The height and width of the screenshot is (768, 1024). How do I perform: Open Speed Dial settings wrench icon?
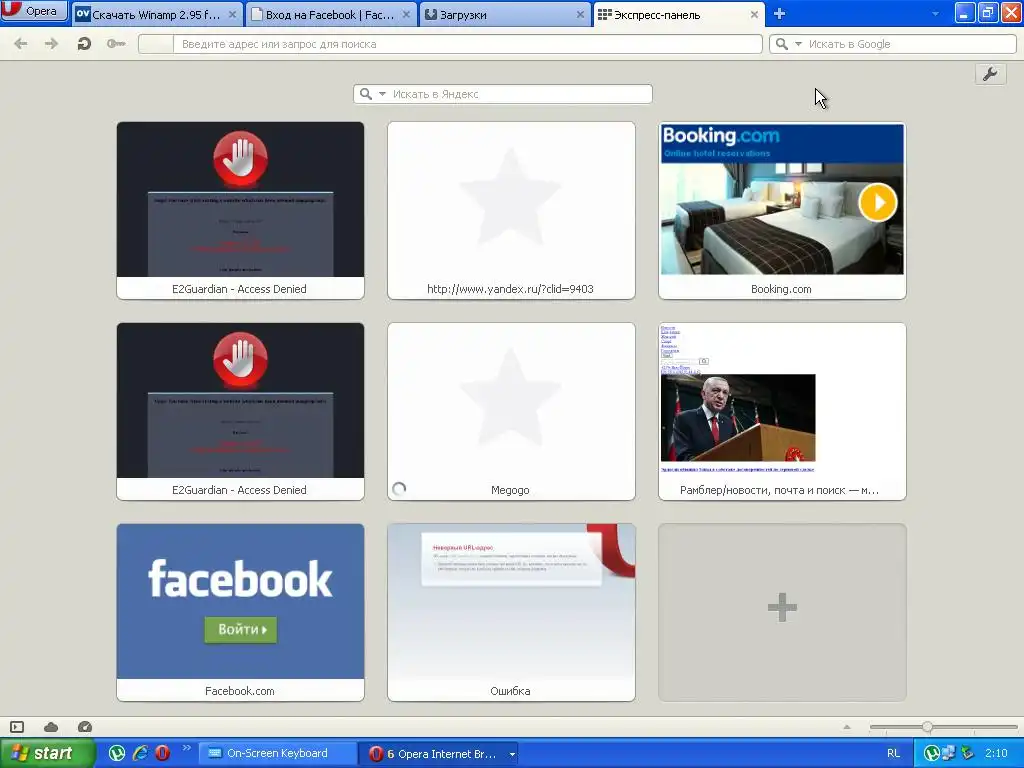tap(990, 74)
